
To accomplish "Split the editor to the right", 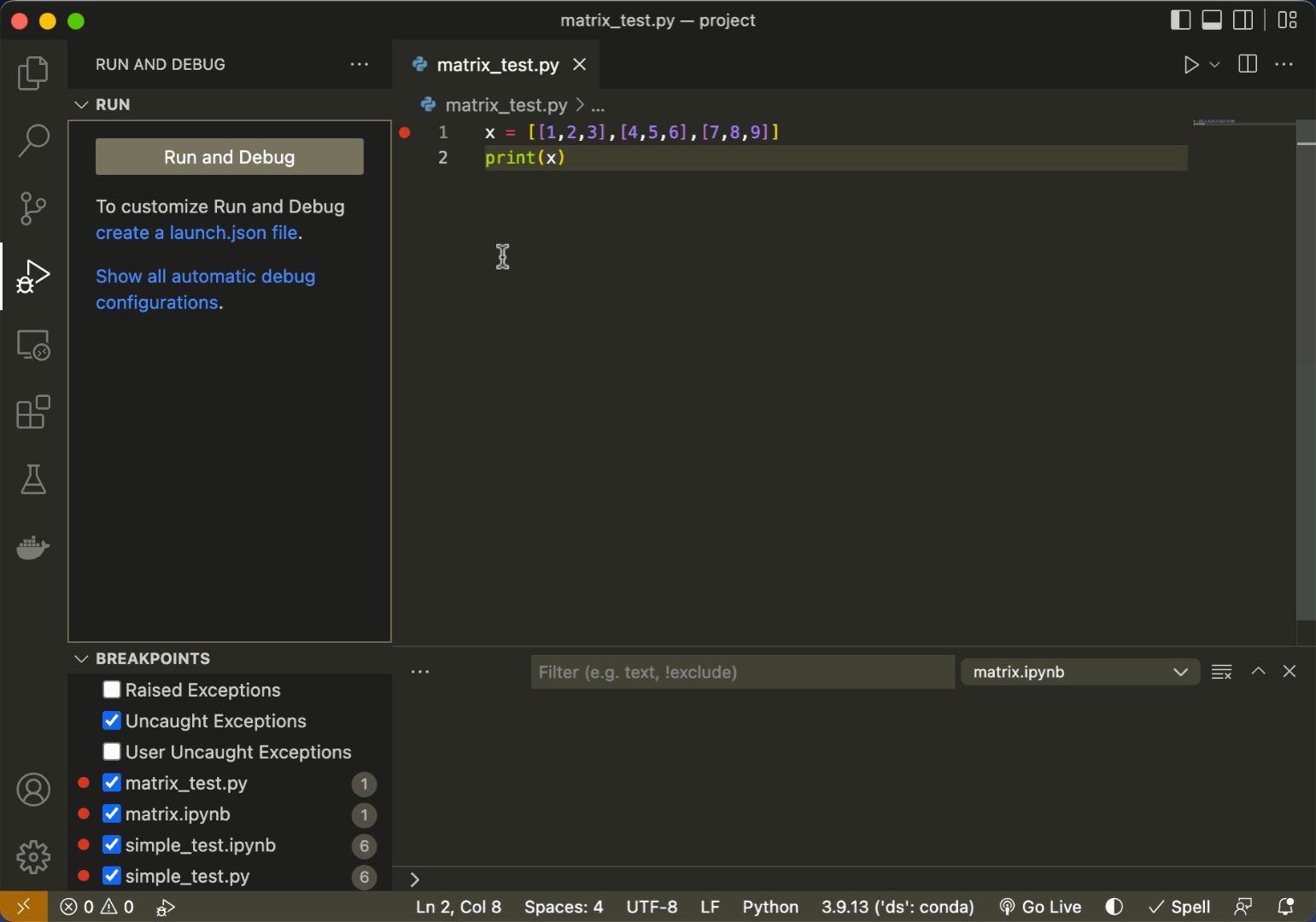I will 1248,64.
